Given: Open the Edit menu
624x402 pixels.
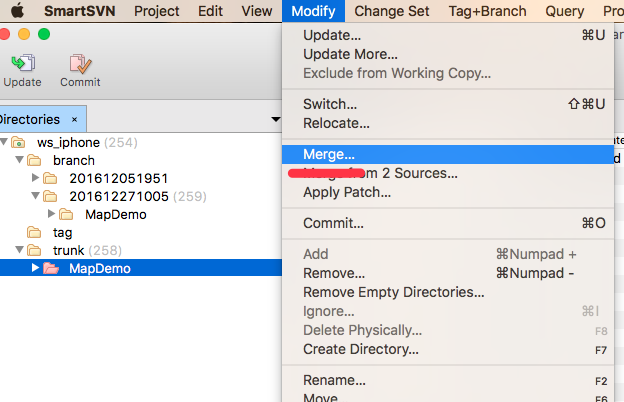Looking at the screenshot, I should (x=210, y=11).
